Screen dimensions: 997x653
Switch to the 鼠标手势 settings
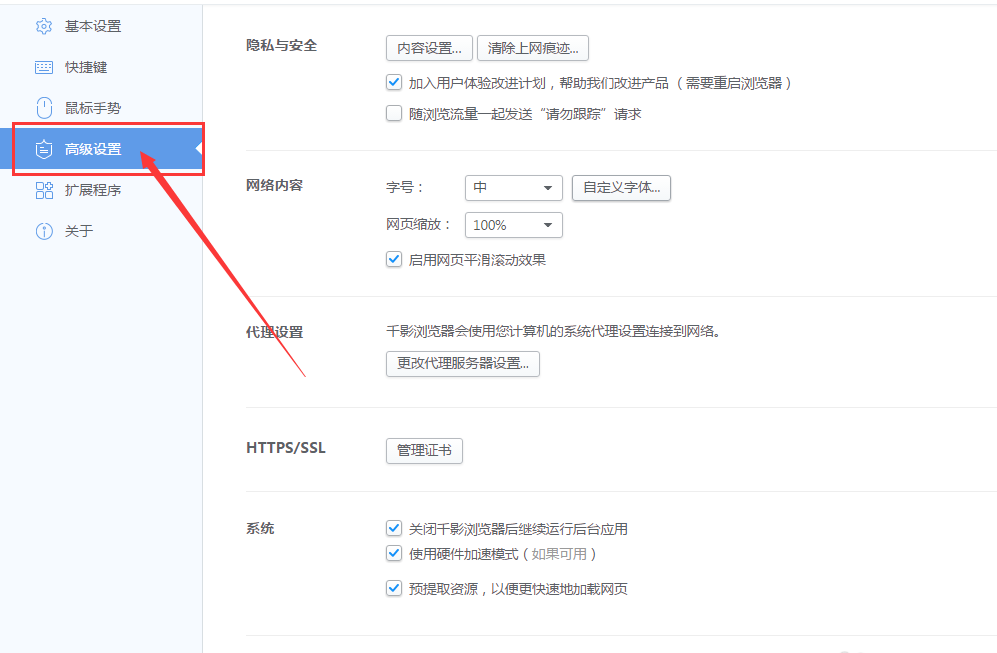click(93, 108)
